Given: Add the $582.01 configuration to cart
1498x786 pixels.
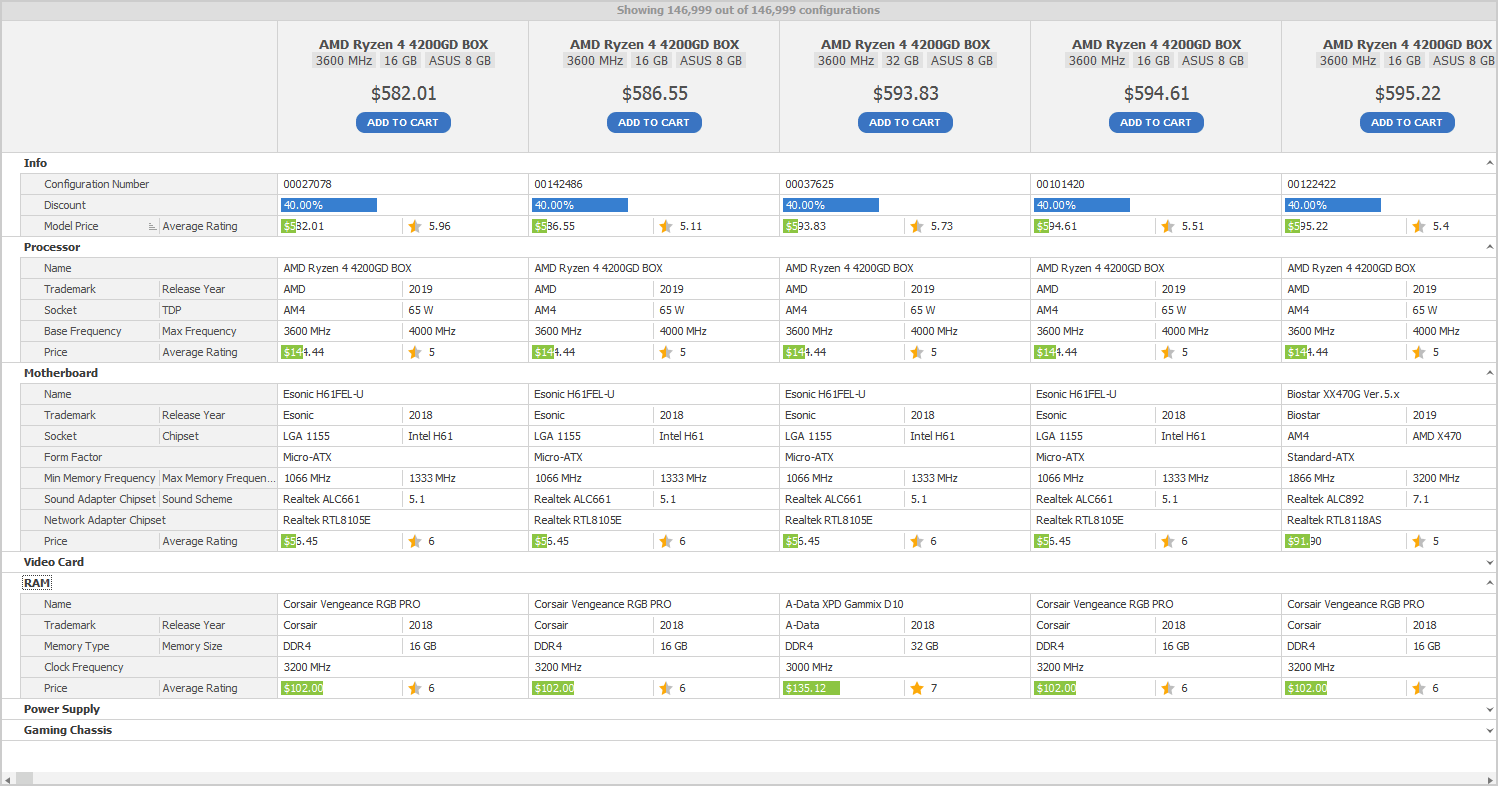Looking at the screenshot, I should point(403,122).
